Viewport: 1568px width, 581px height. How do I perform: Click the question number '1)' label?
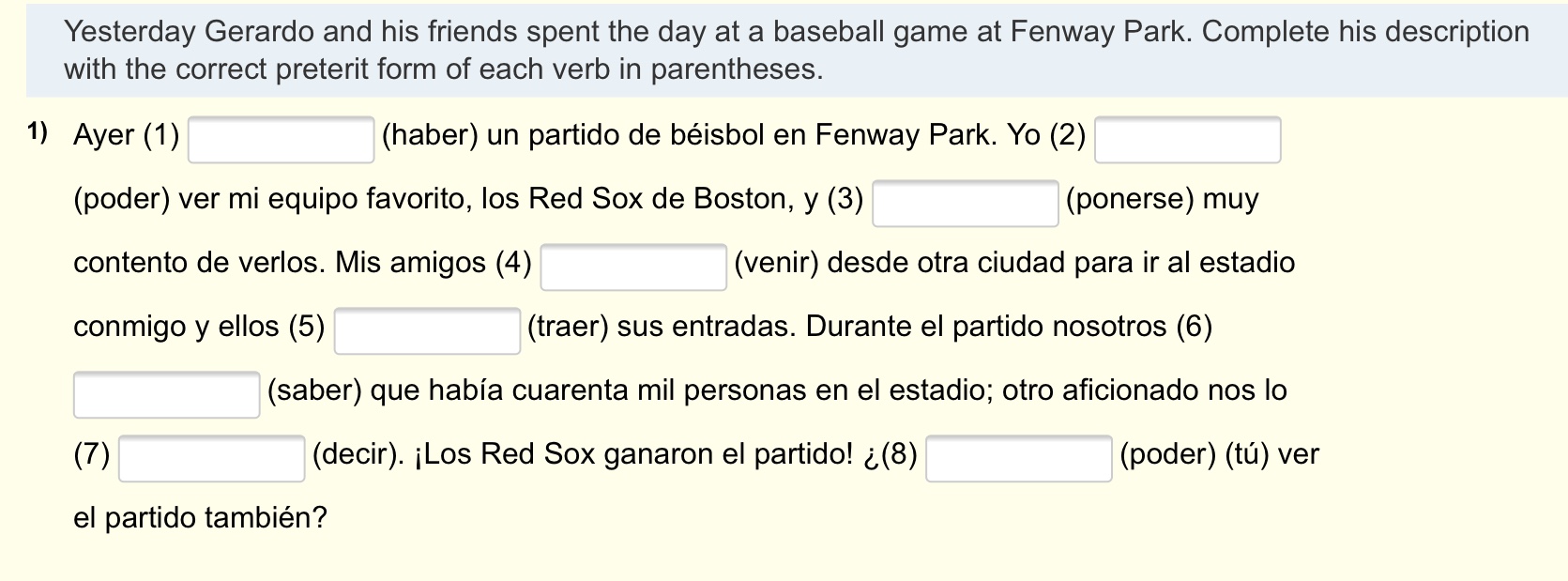point(38,133)
